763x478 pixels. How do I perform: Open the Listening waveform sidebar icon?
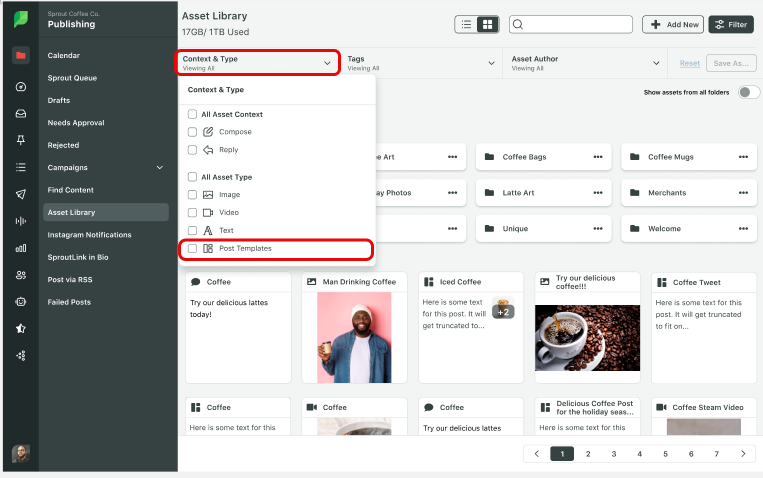click(21, 221)
